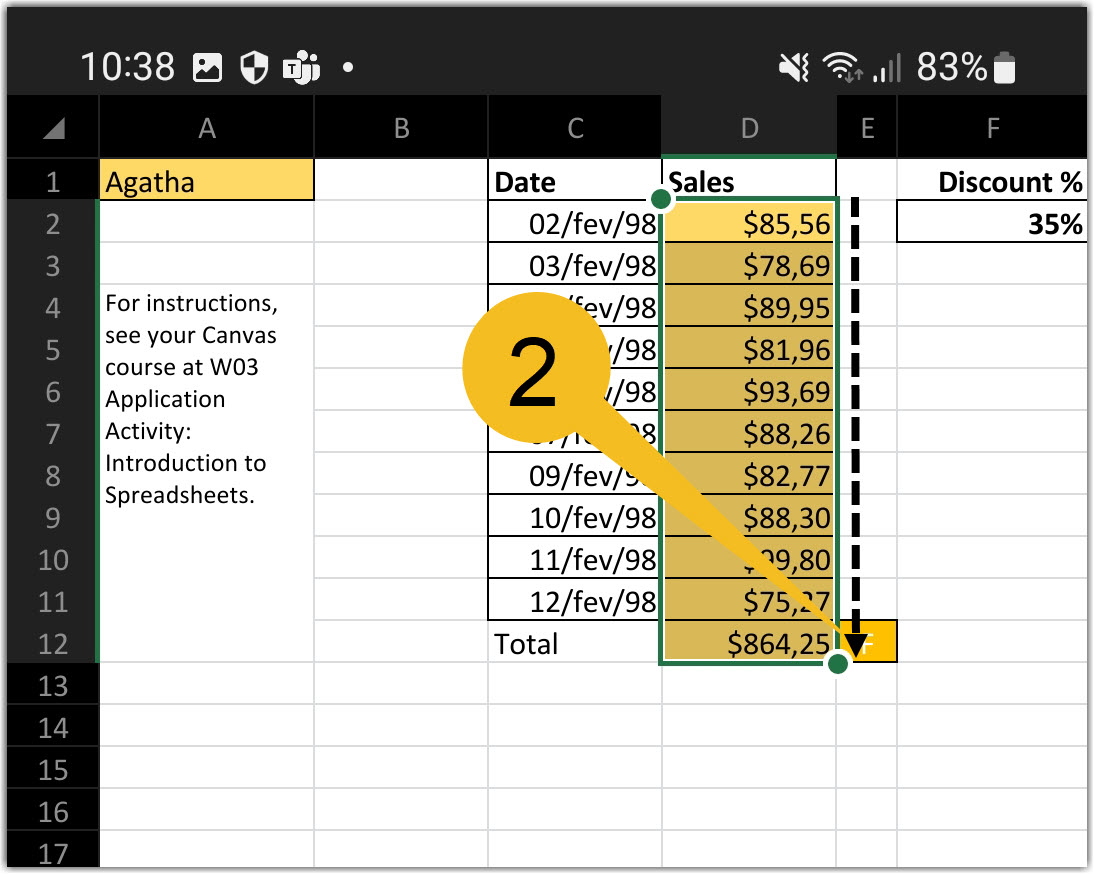The image size is (1094, 874).
Task: Select the 02/fev/98 date cell
Action: point(575,223)
